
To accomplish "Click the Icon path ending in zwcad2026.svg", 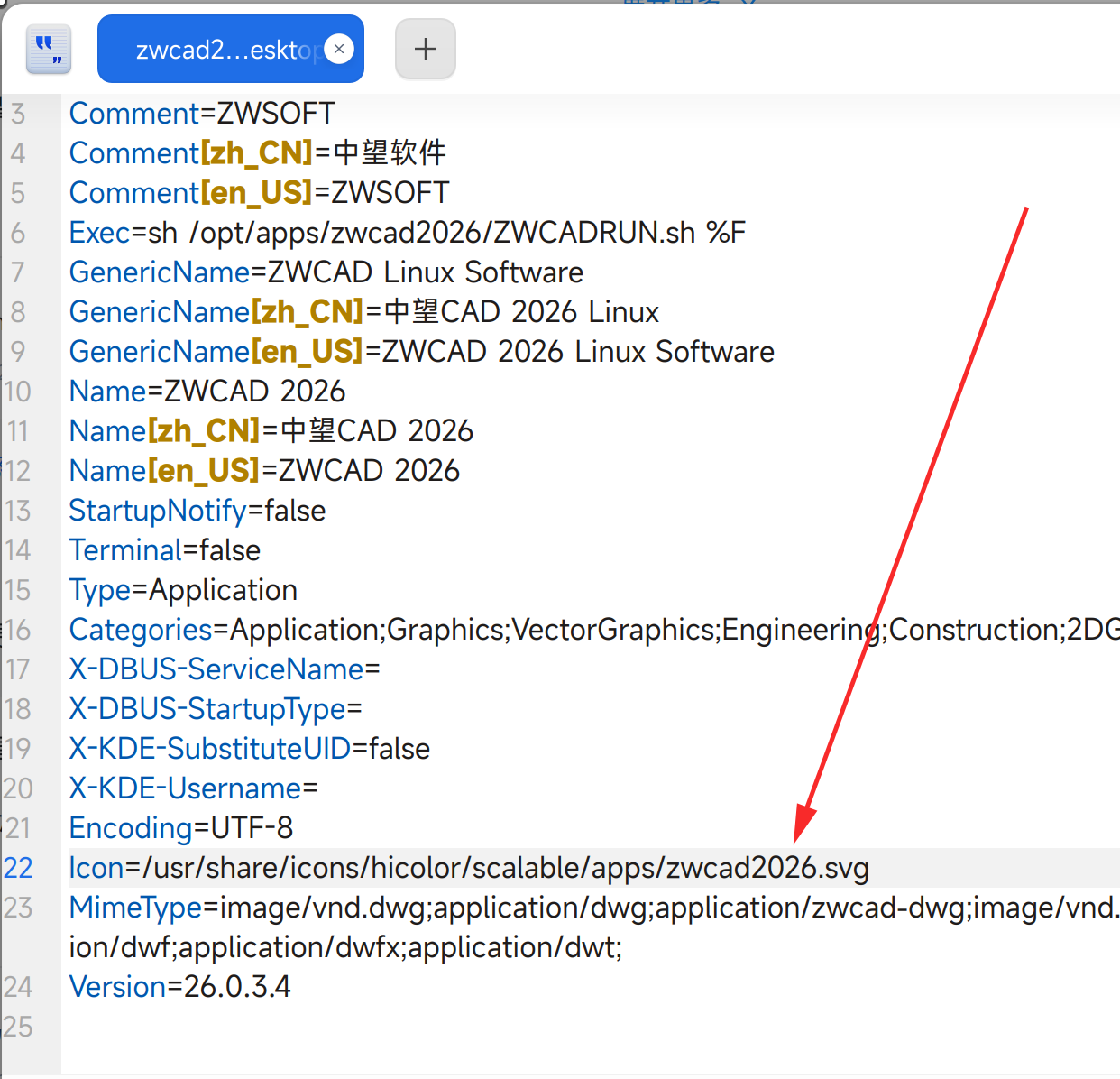I will point(506,868).
